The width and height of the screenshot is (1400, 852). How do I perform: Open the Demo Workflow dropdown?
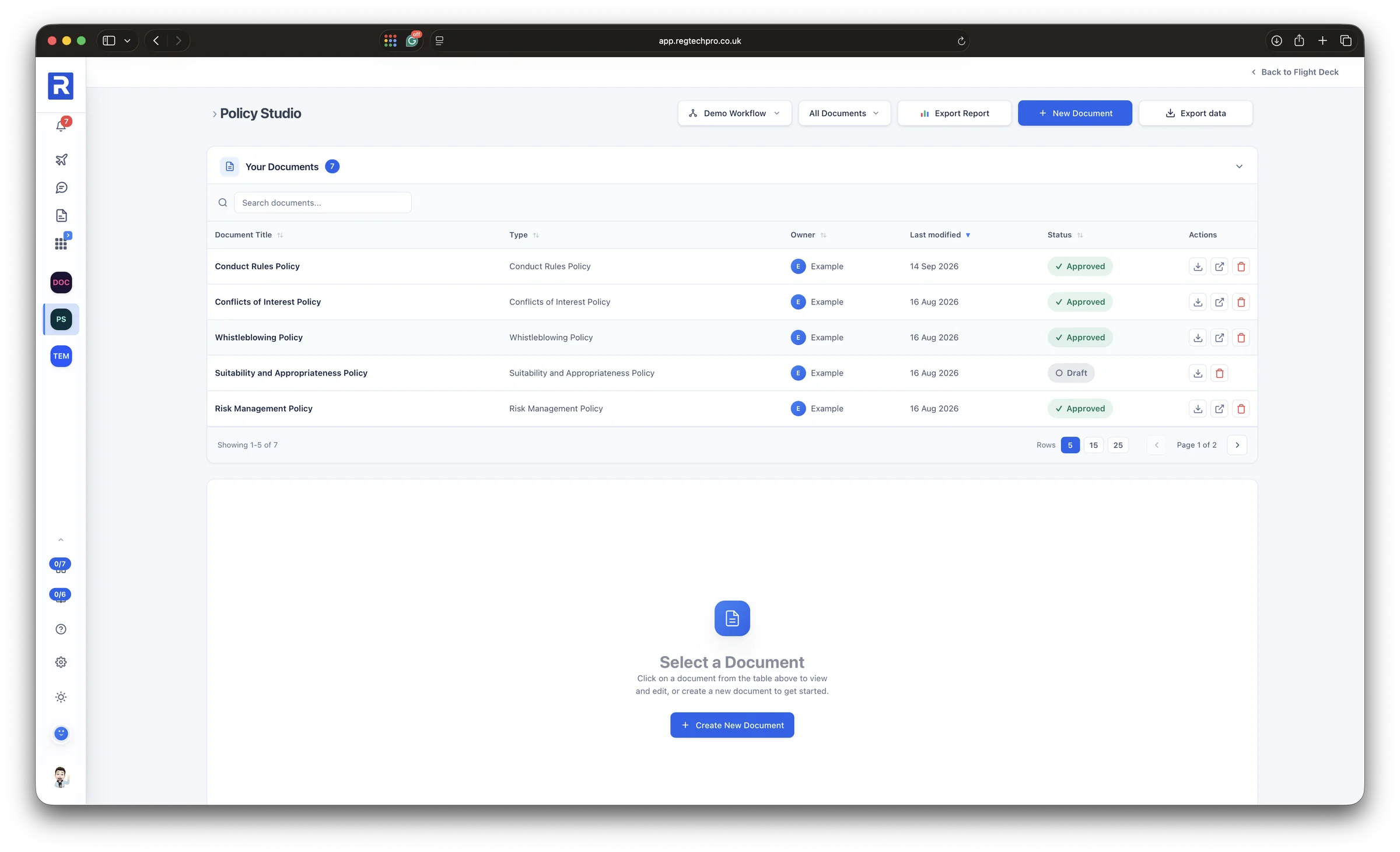tap(734, 113)
